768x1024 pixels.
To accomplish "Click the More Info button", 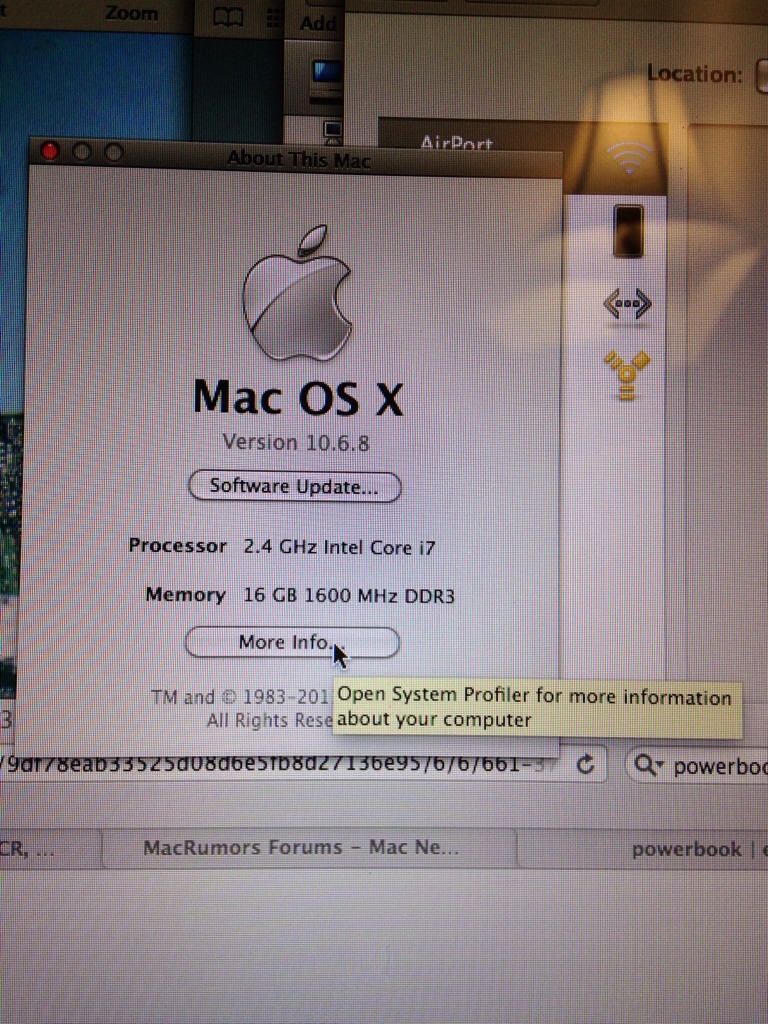I will (x=292, y=643).
